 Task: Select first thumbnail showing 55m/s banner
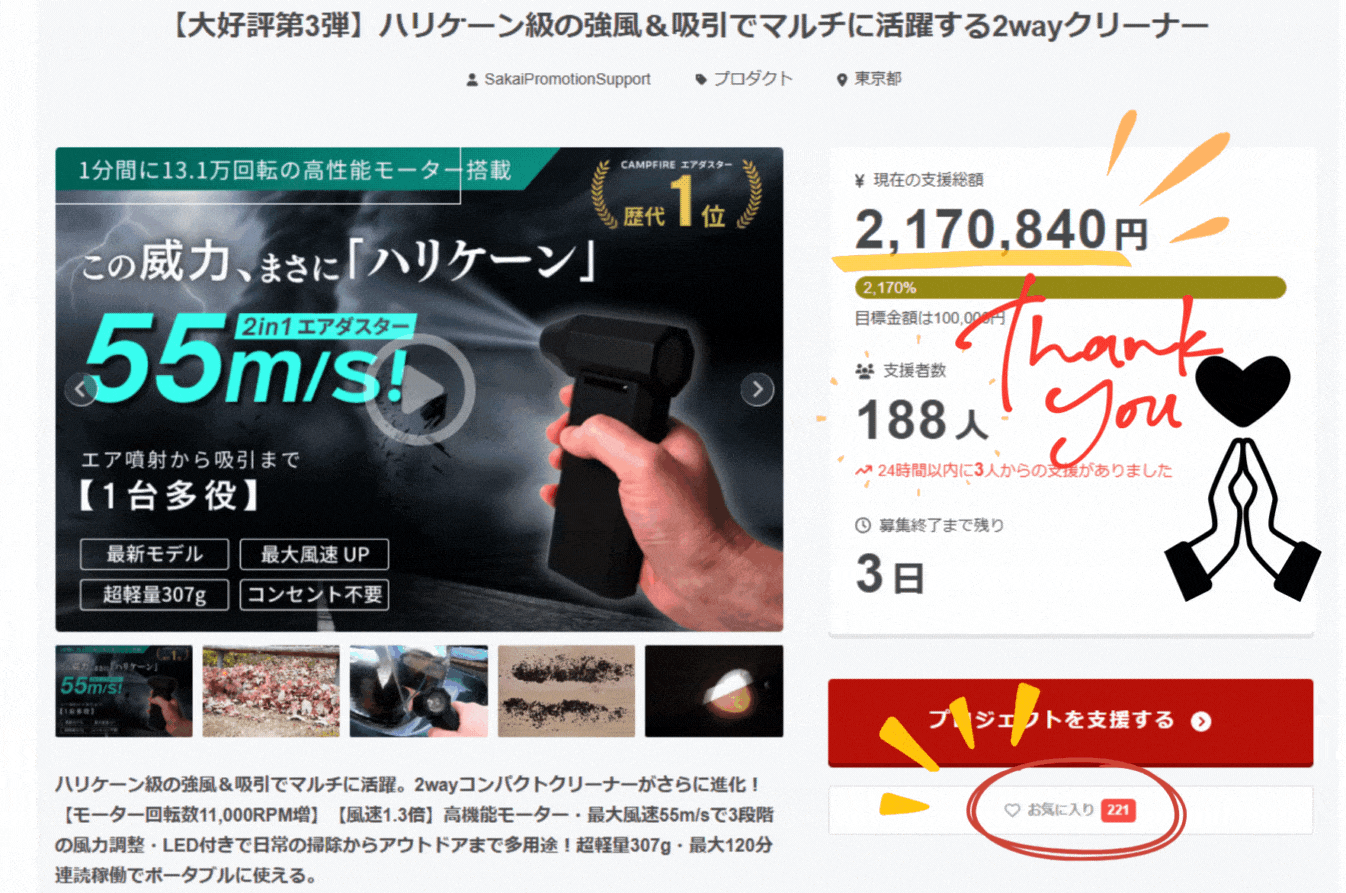[124, 691]
